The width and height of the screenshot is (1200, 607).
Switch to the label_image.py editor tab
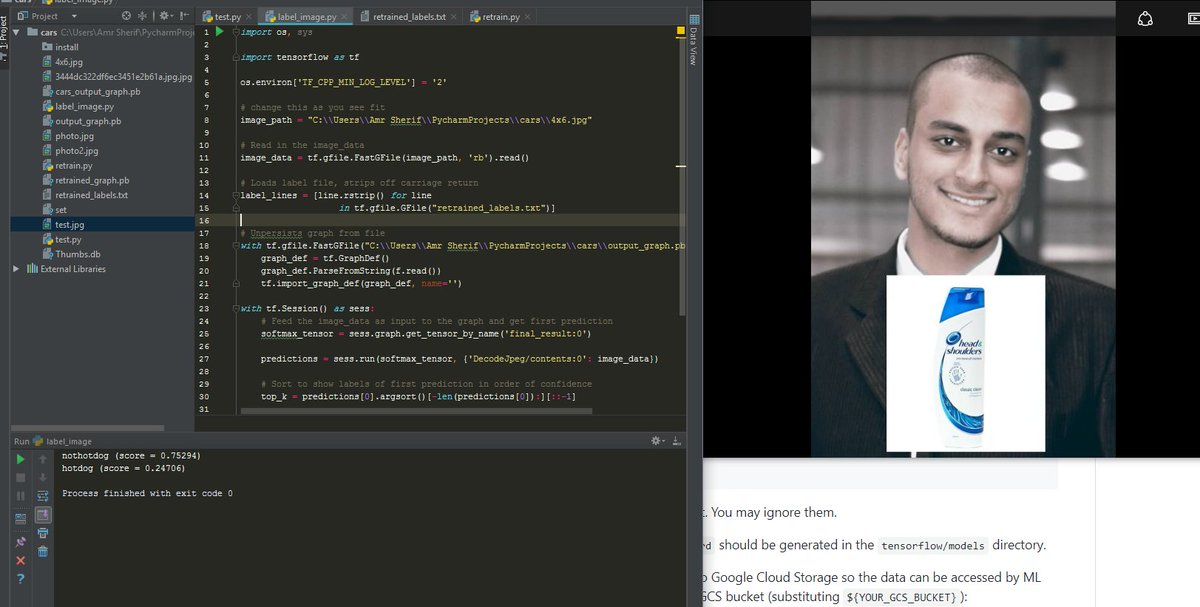pos(307,17)
